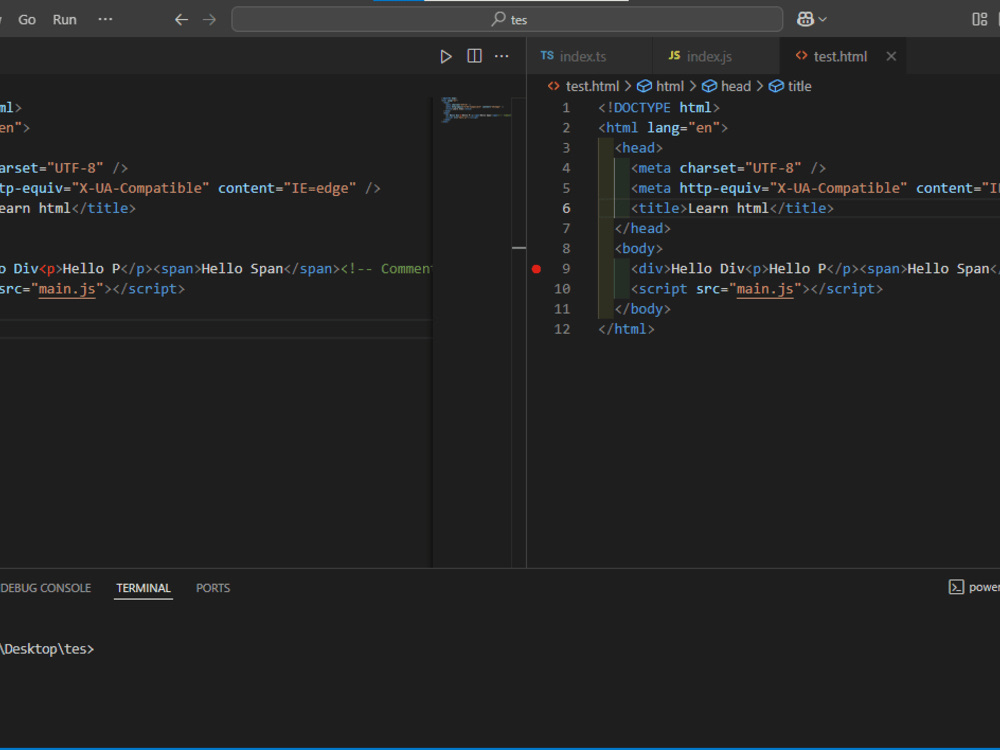Click charset="UTF-8" in the right editor
Viewport: 1000px width, 750px height.
point(740,168)
